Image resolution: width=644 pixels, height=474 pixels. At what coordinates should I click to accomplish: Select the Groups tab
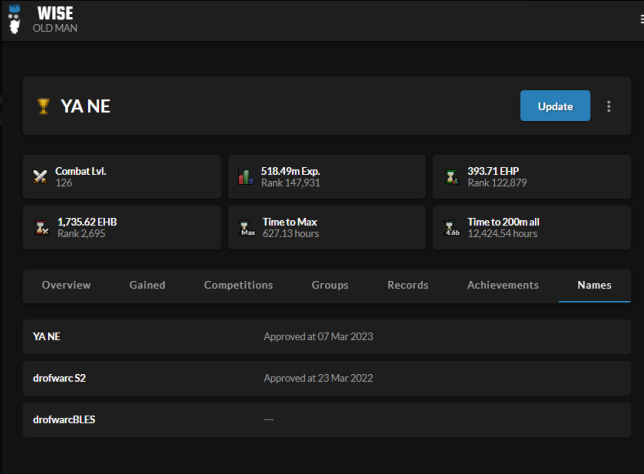pos(330,285)
